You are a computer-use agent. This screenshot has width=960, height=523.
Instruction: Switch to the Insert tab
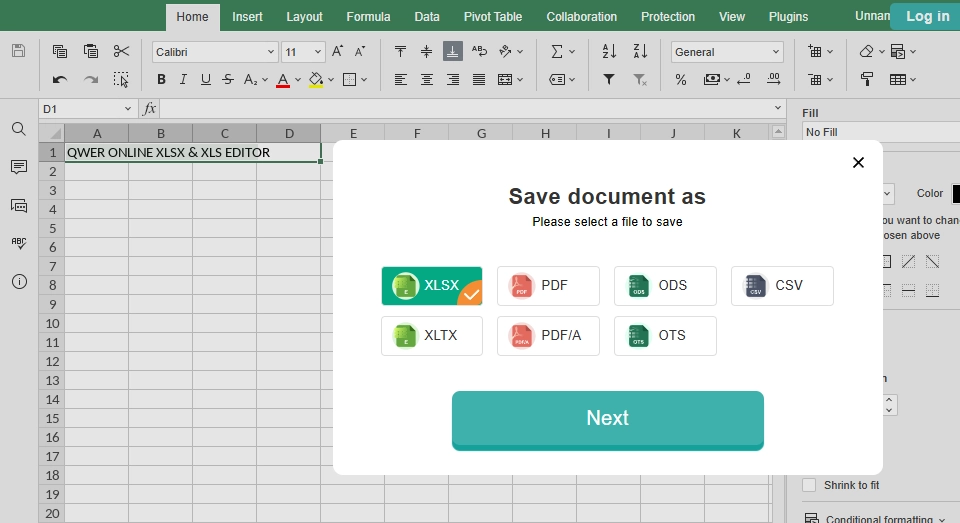[247, 17]
